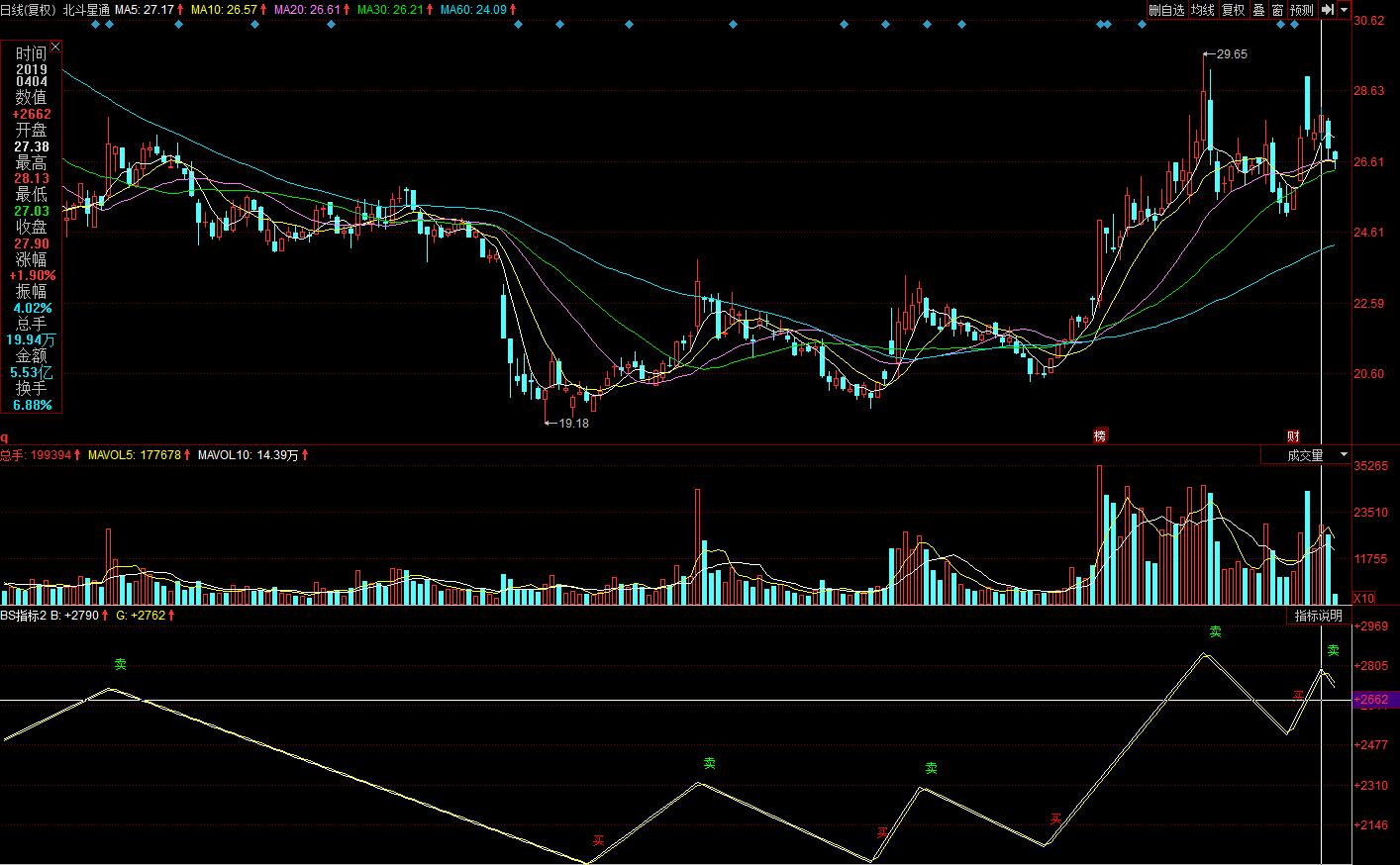1400x865 pixels.
Task: Toggle 叠 overlay comparison mode
Action: click(x=1258, y=10)
